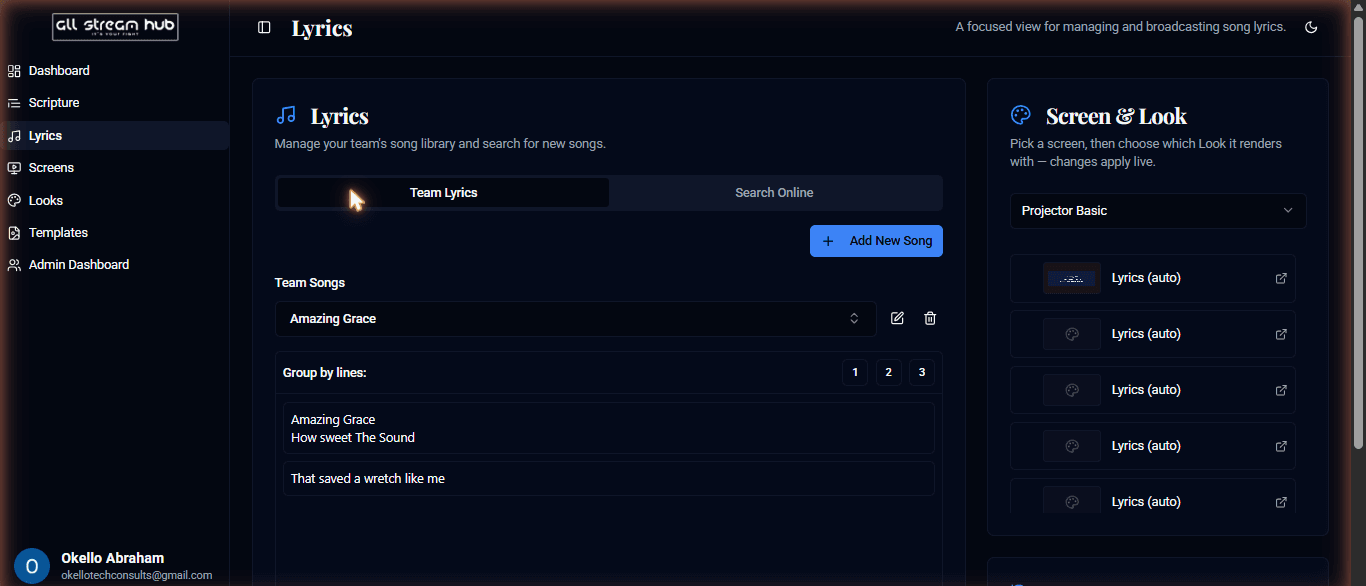This screenshot has width=1366, height=586.
Task: Switch to the Search Online tab
Action: [774, 193]
